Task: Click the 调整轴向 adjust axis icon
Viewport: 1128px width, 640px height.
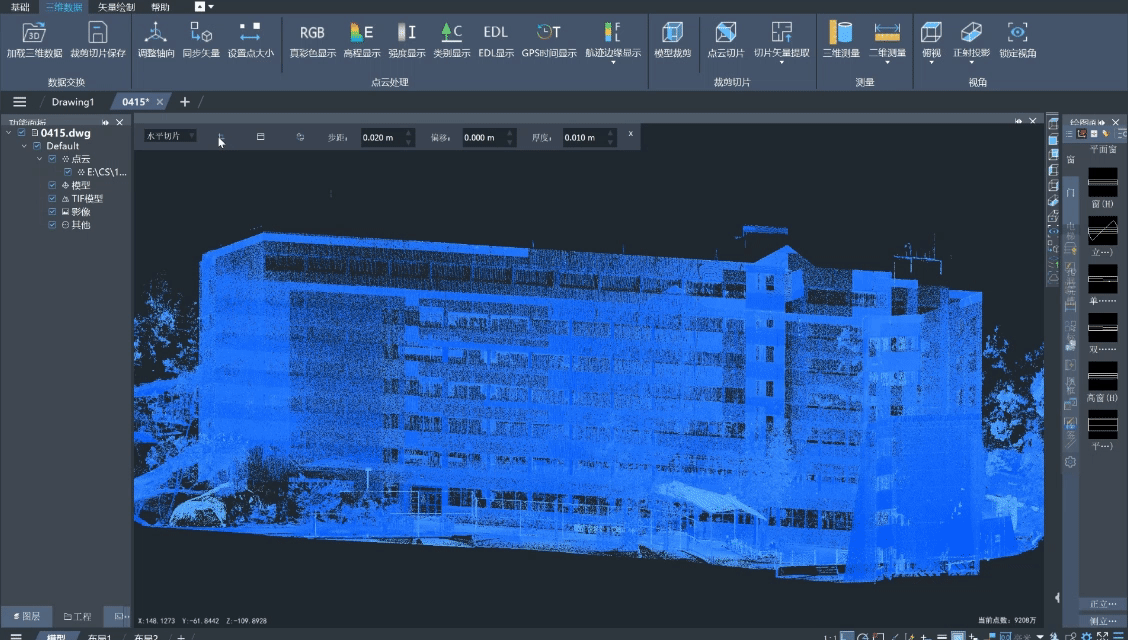Action: (x=155, y=33)
